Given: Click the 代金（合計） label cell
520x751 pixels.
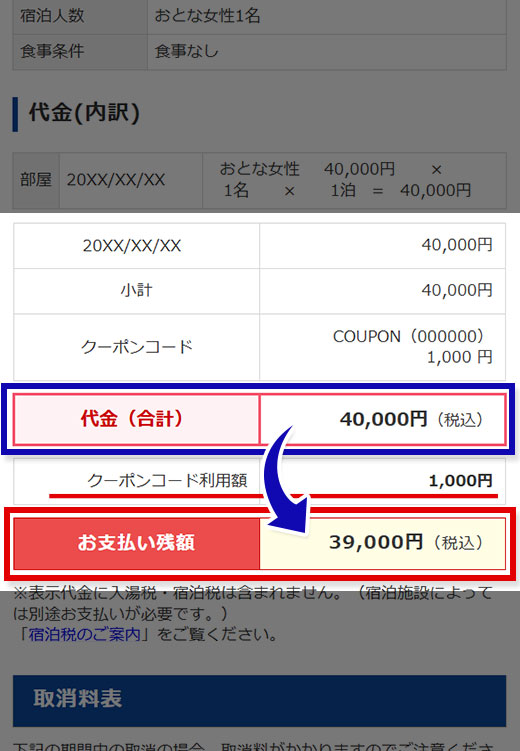Looking at the screenshot, I should (x=136, y=419).
